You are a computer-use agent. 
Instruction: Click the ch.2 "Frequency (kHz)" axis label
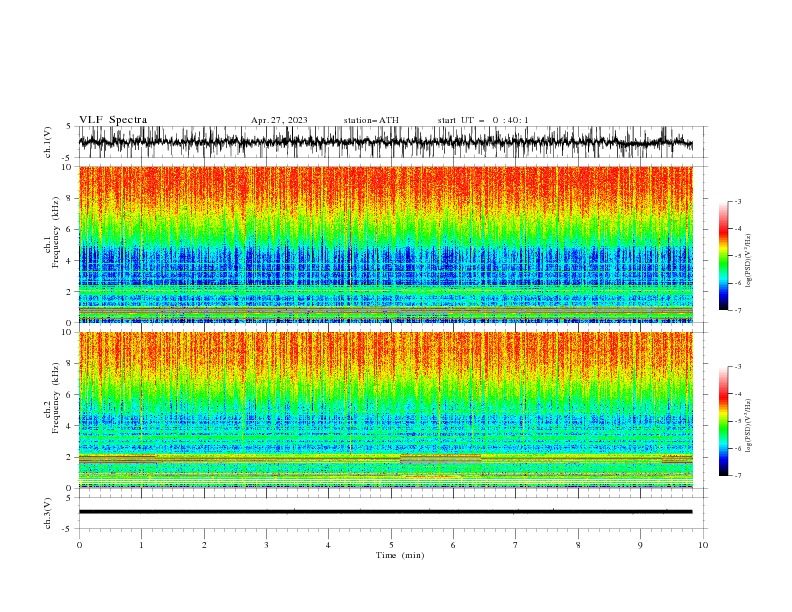coord(55,398)
